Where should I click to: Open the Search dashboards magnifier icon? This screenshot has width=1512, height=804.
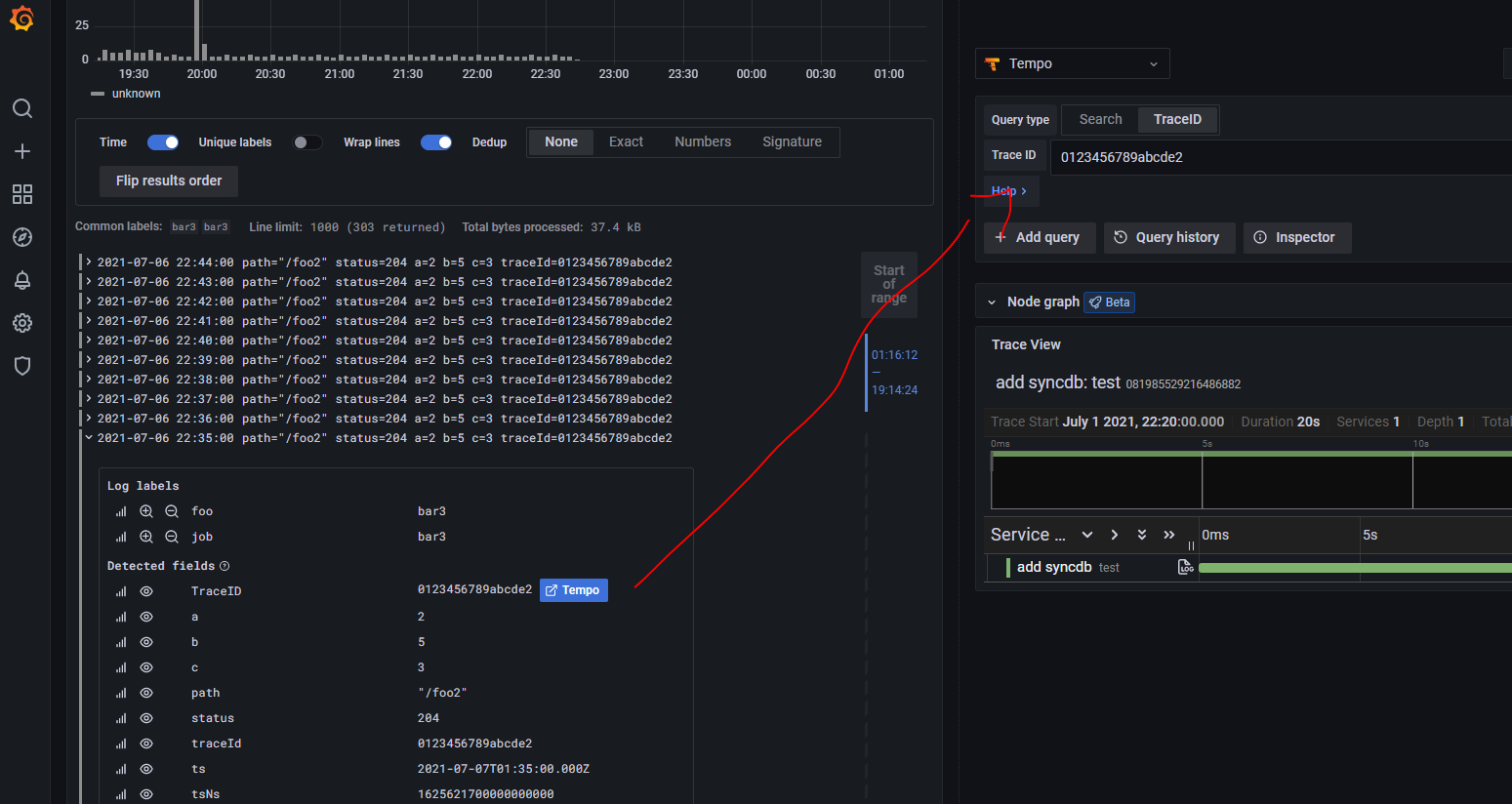[x=22, y=108]
